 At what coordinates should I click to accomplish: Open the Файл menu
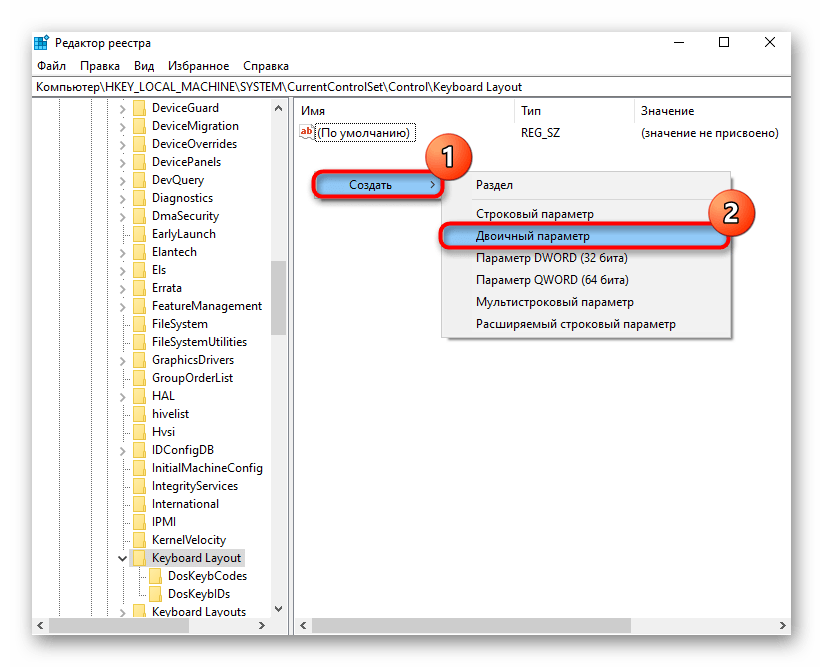[x=51, y=66]
